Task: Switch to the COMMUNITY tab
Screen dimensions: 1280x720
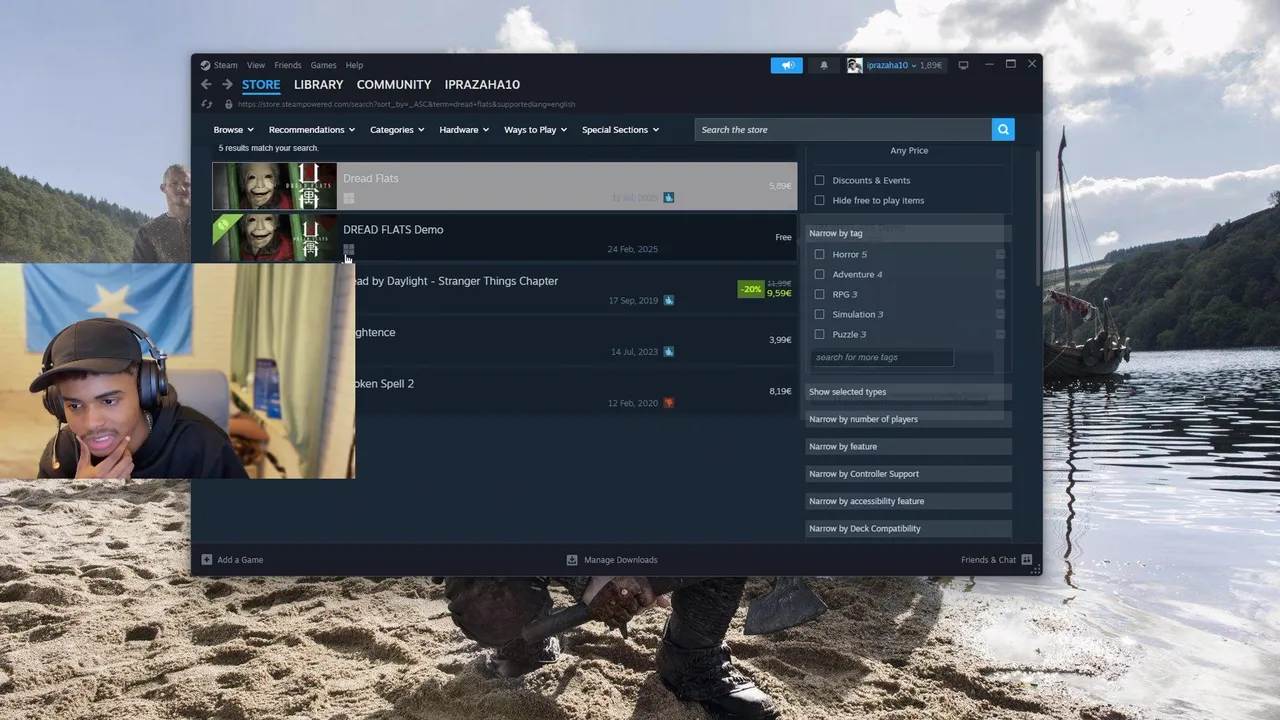Action: click(x=394, y=85)
